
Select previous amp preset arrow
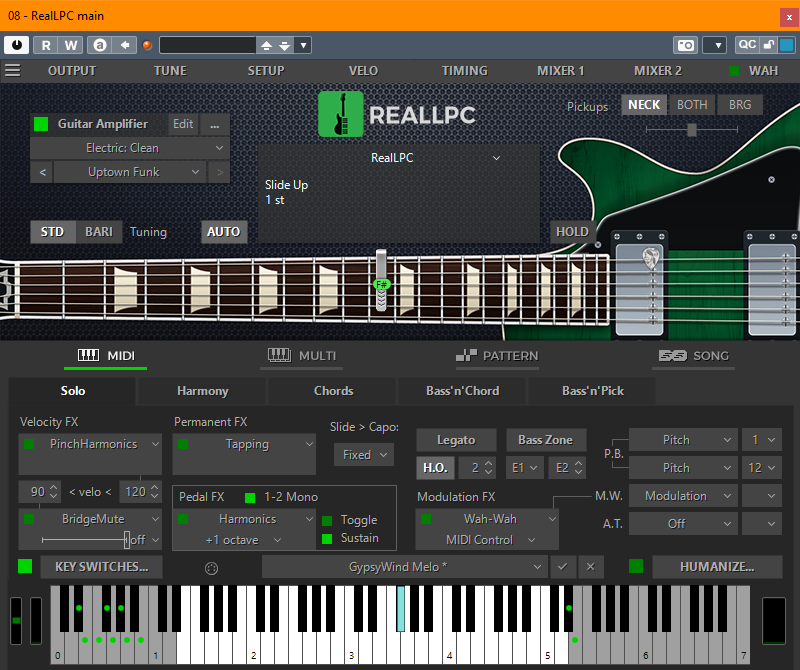(43, 172)
